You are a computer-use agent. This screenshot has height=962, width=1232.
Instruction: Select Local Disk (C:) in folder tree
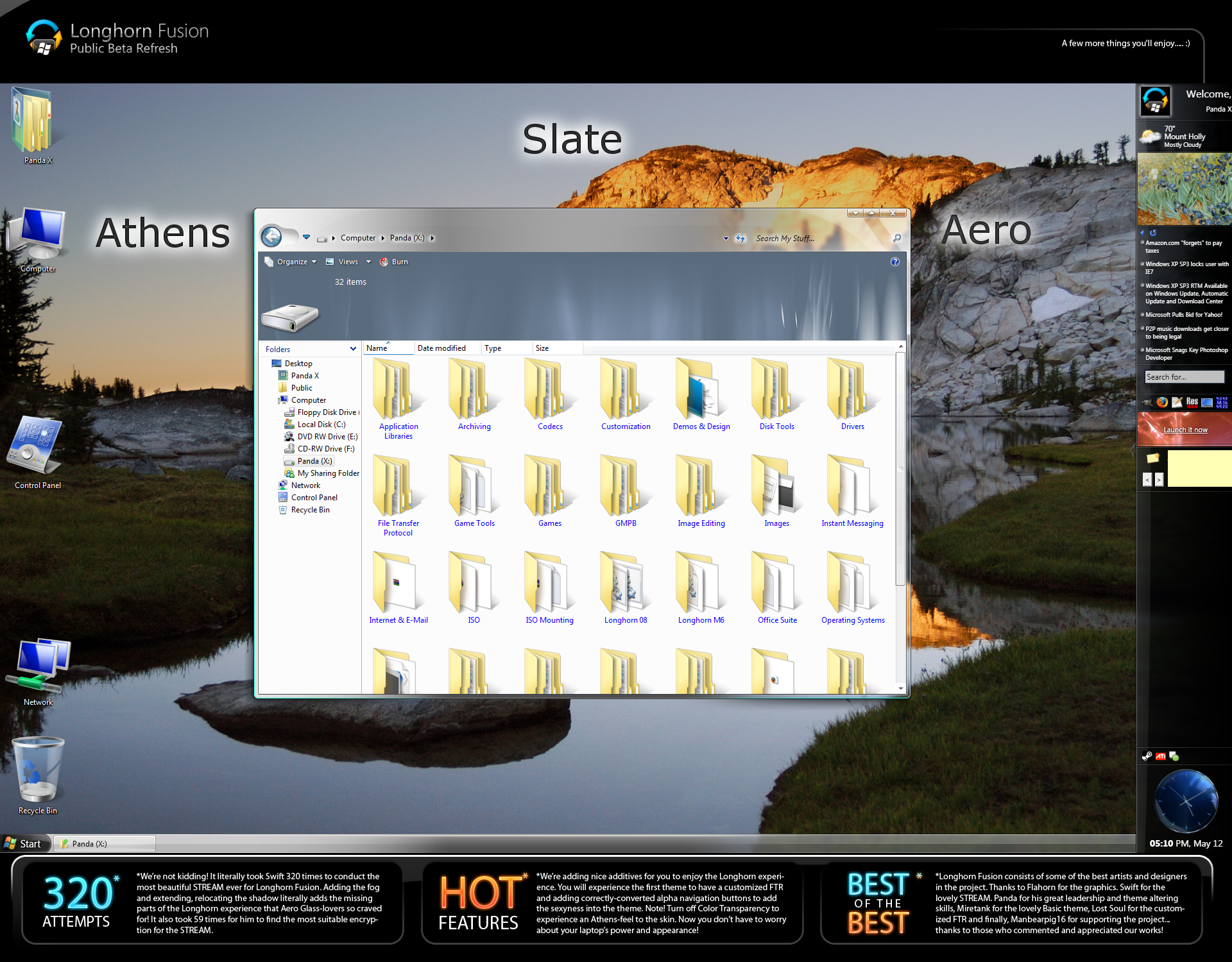tap(321, 425)
